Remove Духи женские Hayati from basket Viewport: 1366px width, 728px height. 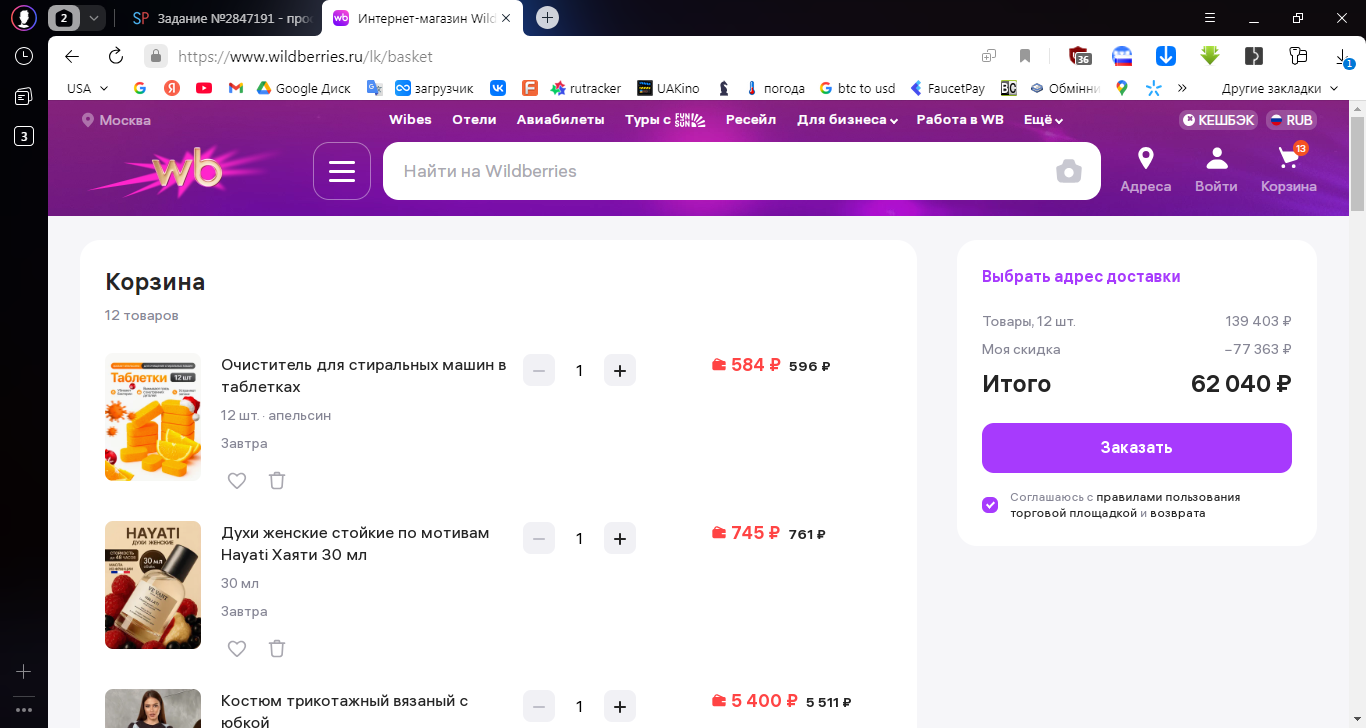(277, 649)
